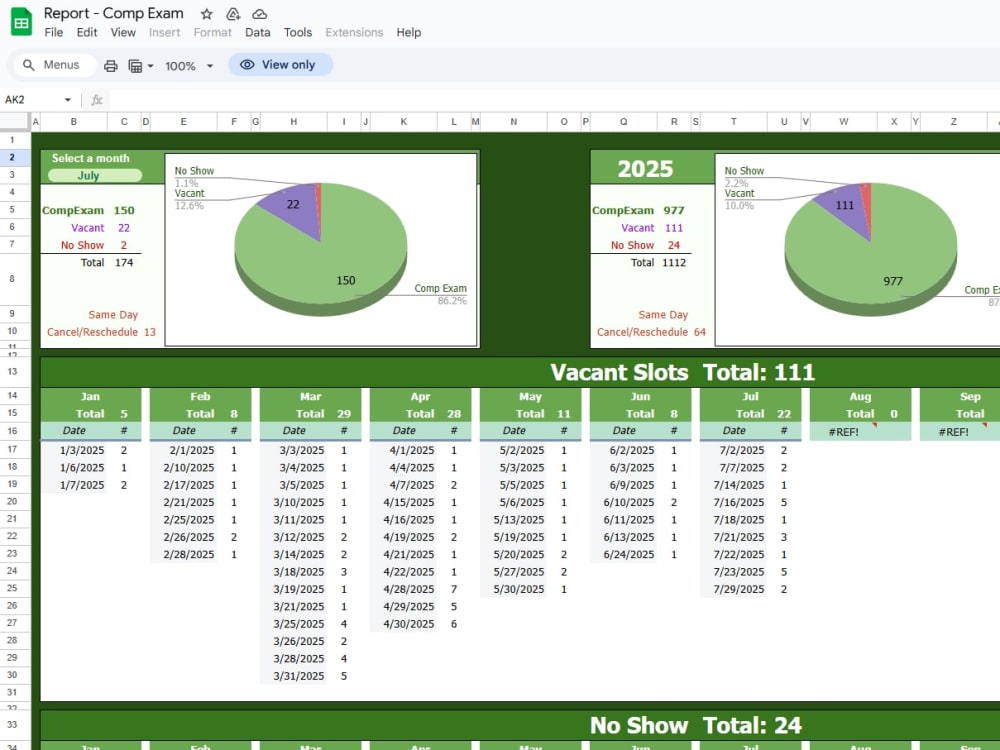The width and height of the screenshot is (1000, 750).
Task: Check the cloud document status icon
Action: [259, 13]
